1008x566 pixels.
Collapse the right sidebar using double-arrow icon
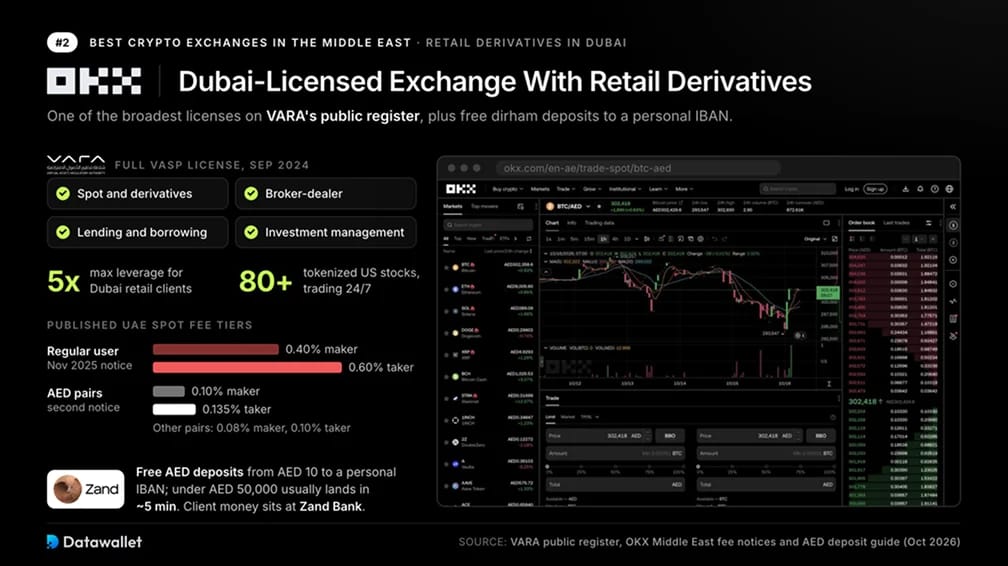tap(953, 206)
